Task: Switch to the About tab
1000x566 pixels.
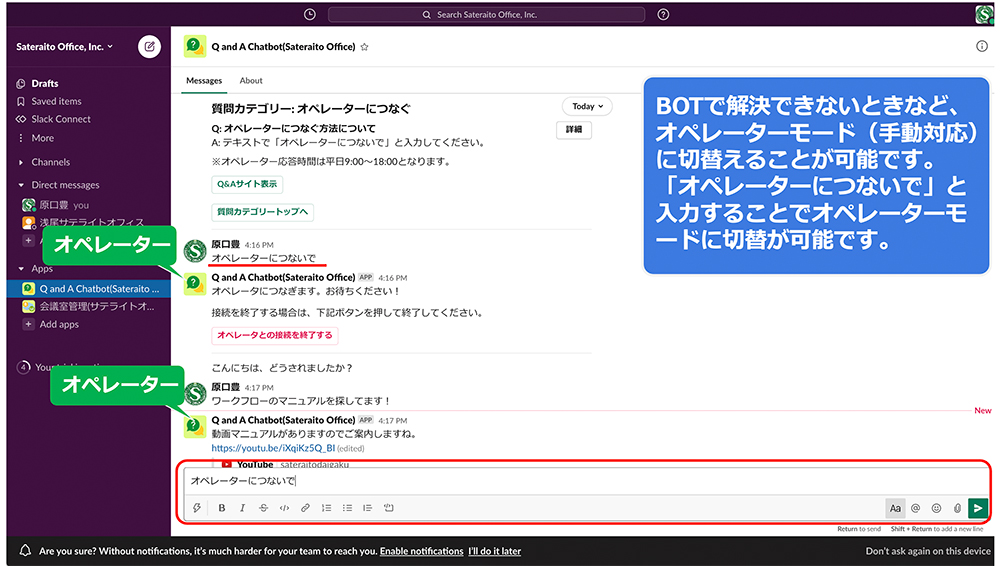Action: (x=251, y=81)
